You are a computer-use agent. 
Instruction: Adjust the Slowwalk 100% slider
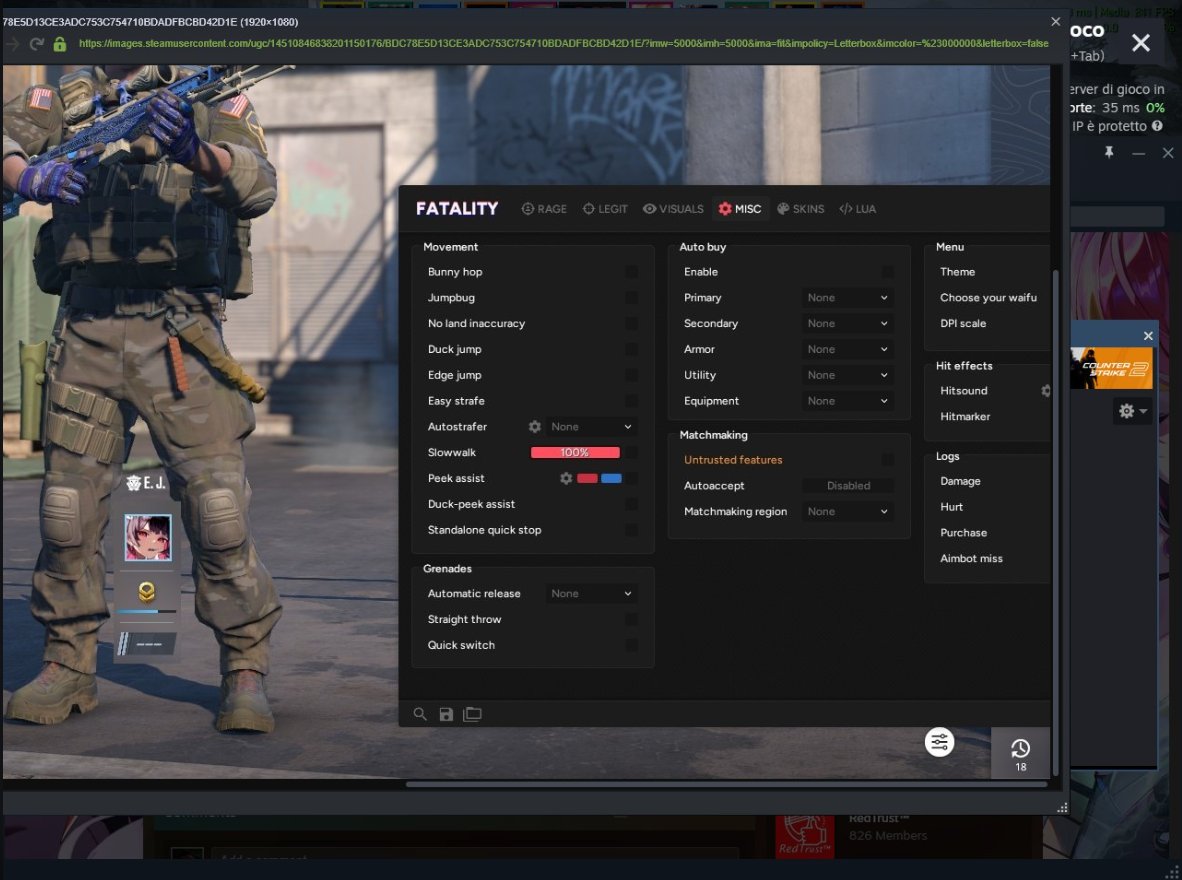pyautogui.click(x=575, y=452)
